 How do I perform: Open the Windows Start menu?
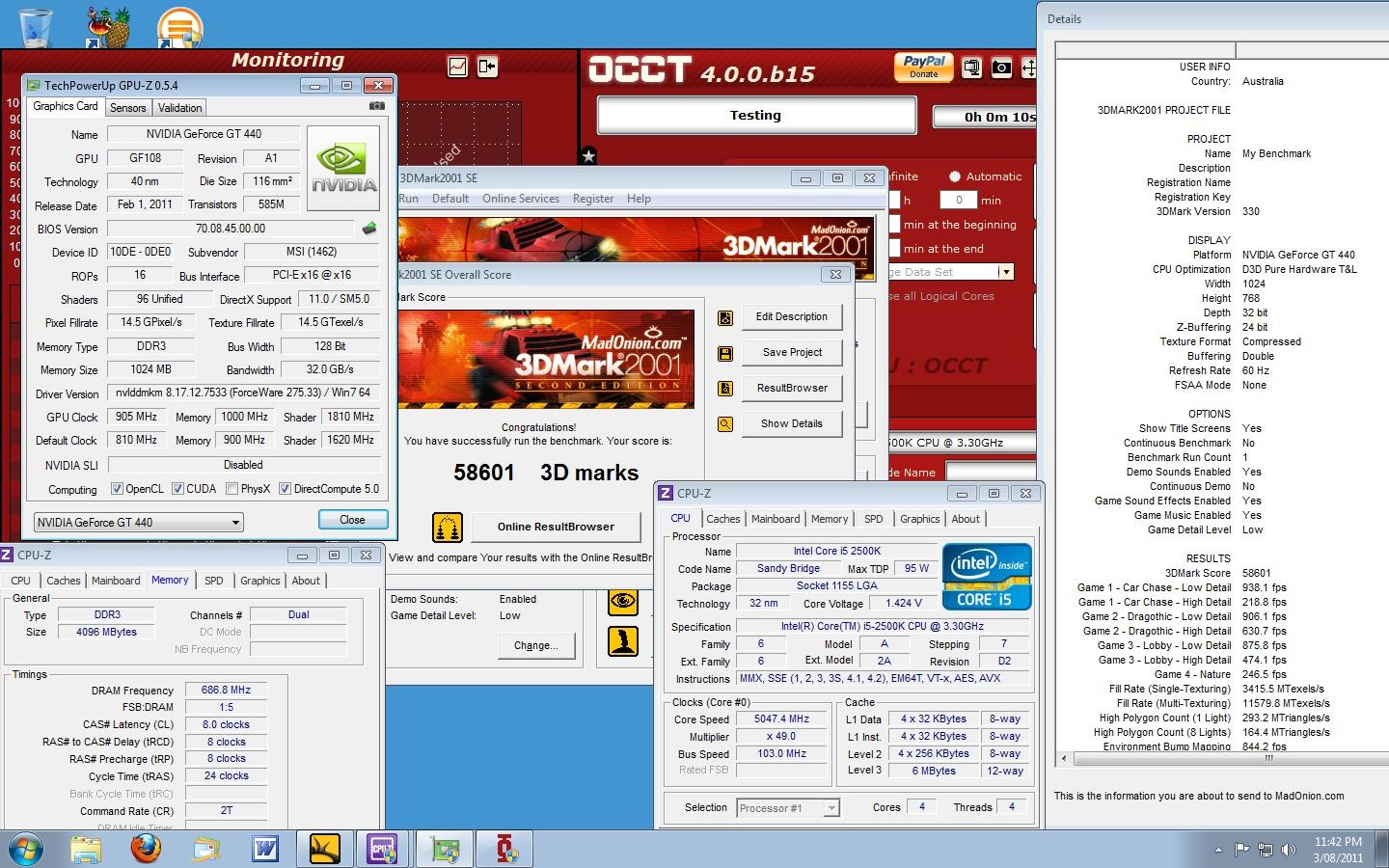pyautogui.click(x=26, y=849)
